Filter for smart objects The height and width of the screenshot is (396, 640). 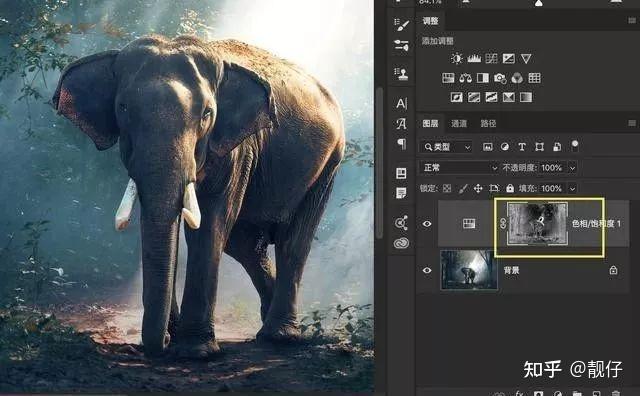pos(557,147)
